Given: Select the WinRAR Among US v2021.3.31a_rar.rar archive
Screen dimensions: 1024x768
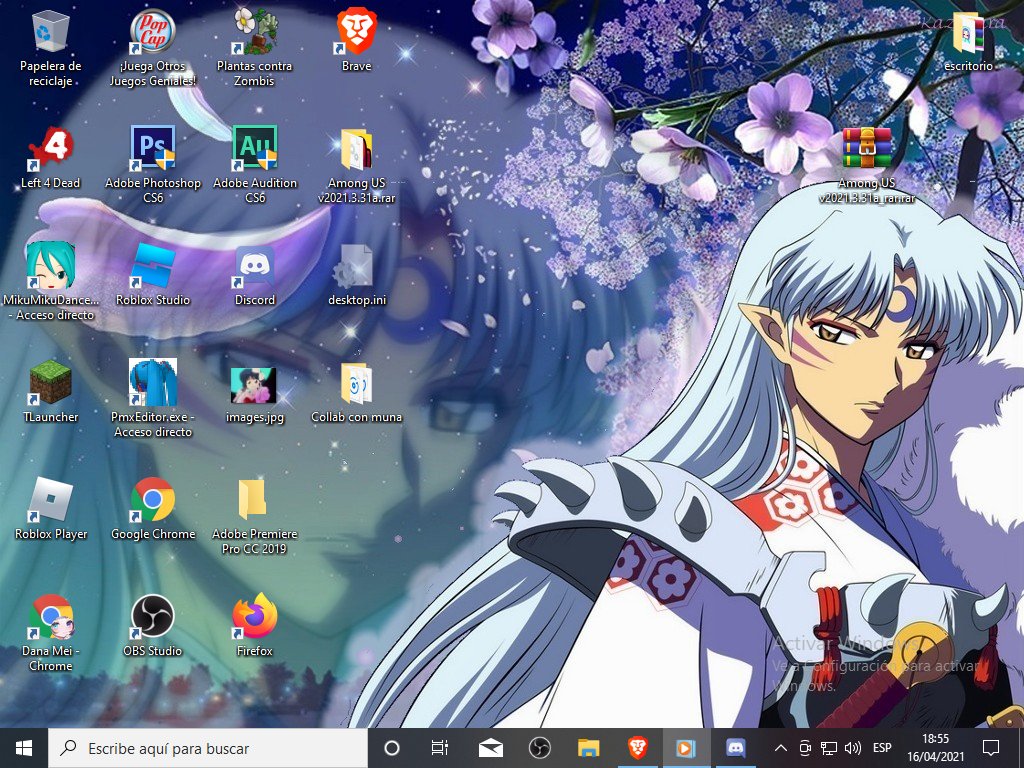Looking at the screenshot, I should (x=867, y=165).
